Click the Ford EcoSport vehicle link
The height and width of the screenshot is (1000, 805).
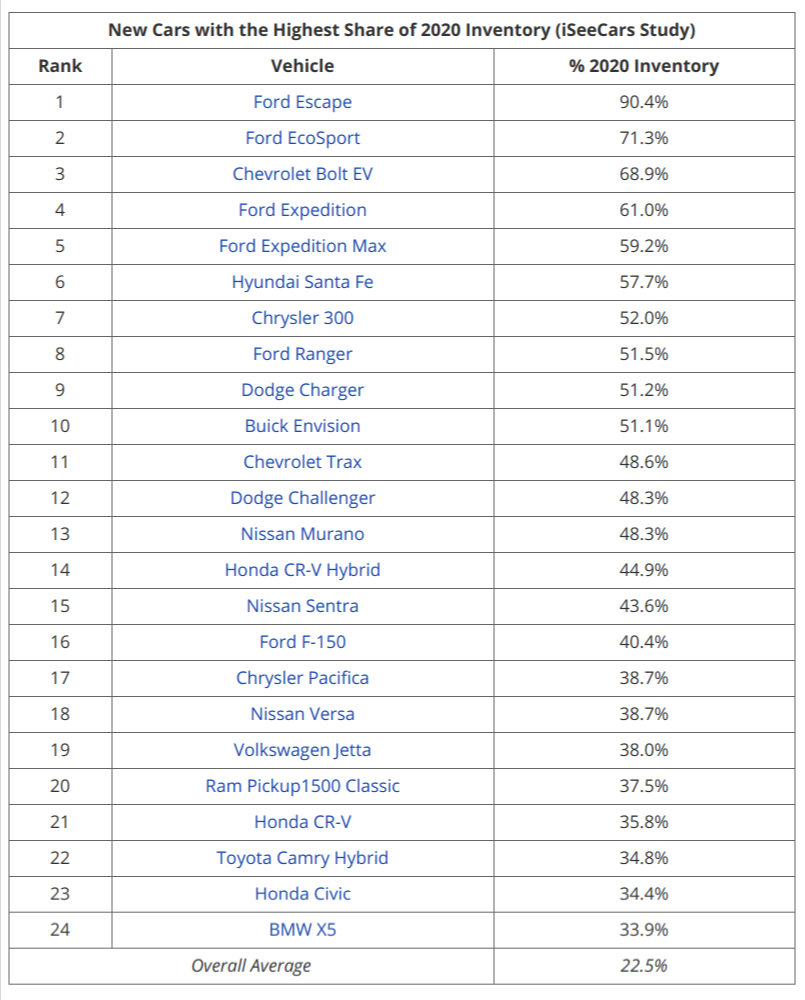coord(302,138)
